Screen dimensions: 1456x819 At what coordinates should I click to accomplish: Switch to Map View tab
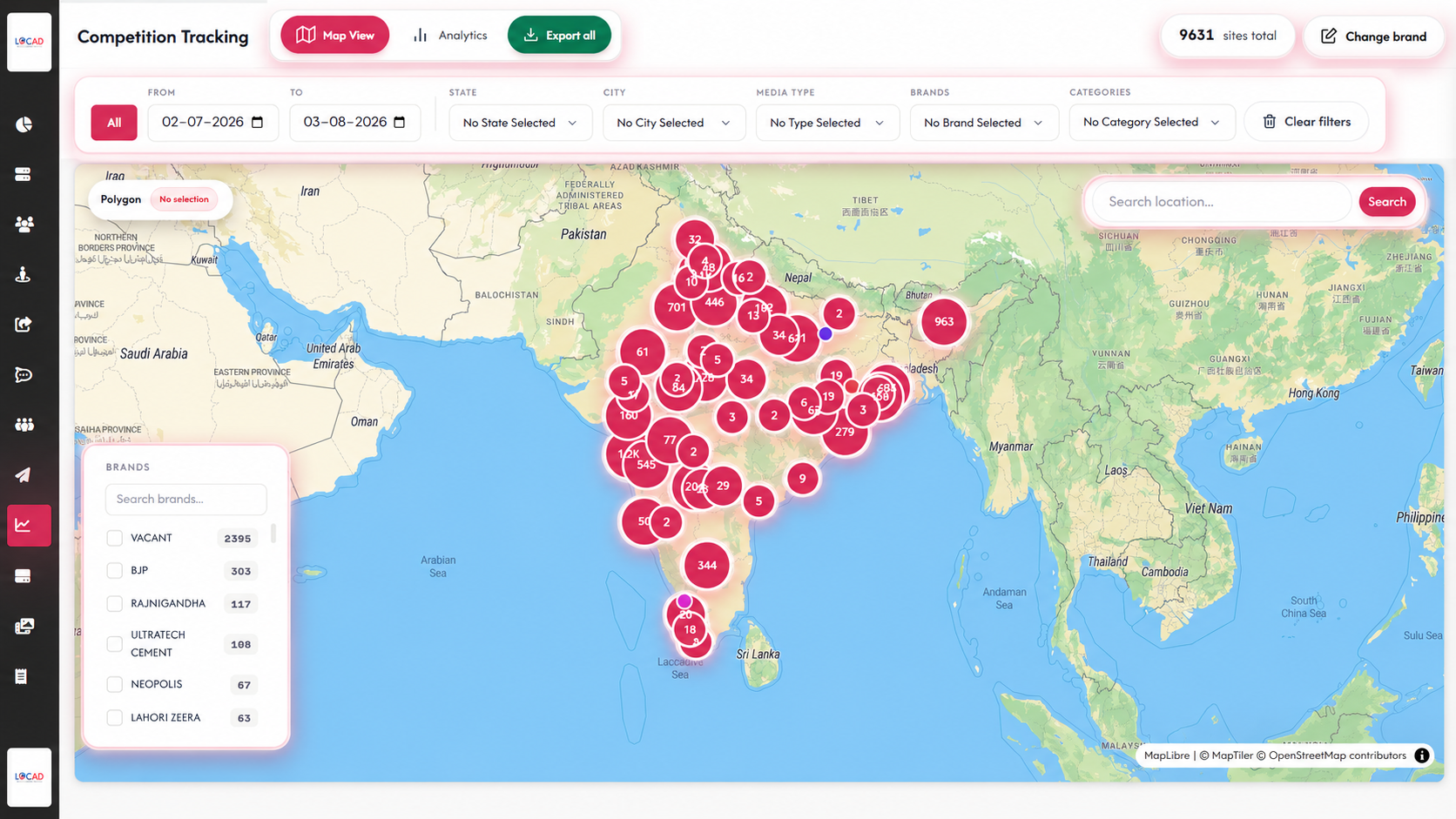[335, 35]
